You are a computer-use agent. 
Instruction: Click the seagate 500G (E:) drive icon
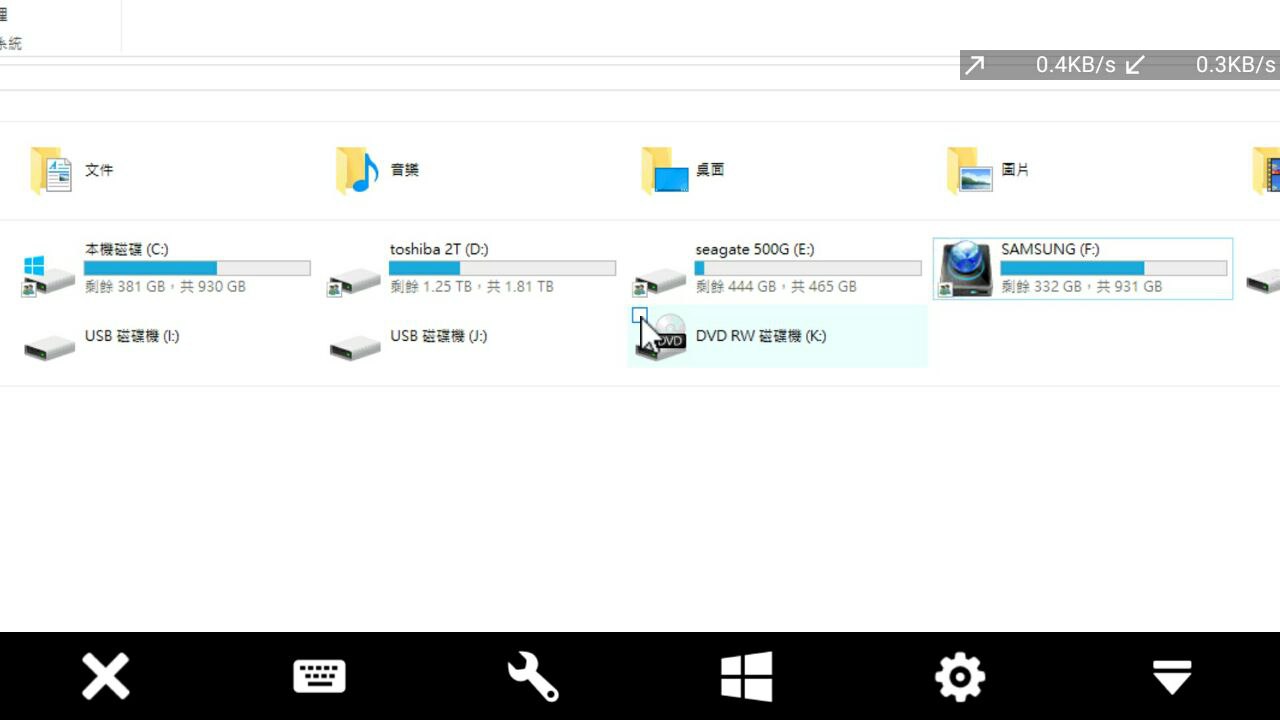click(659, 282)
